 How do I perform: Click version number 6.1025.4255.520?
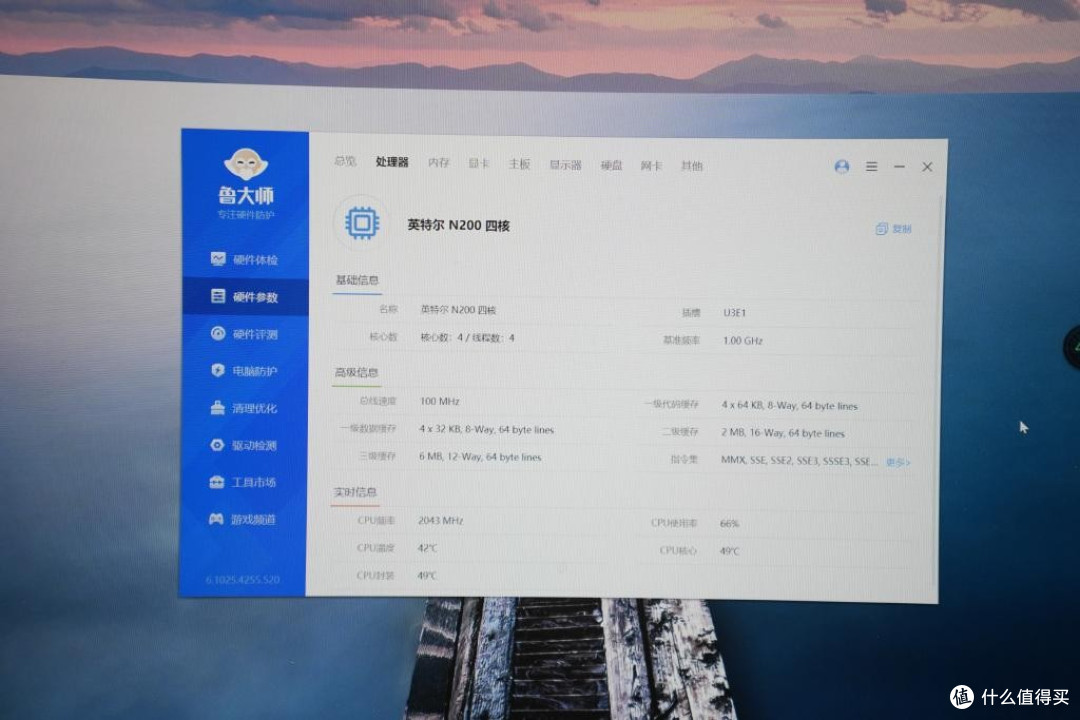coord(242,580)
